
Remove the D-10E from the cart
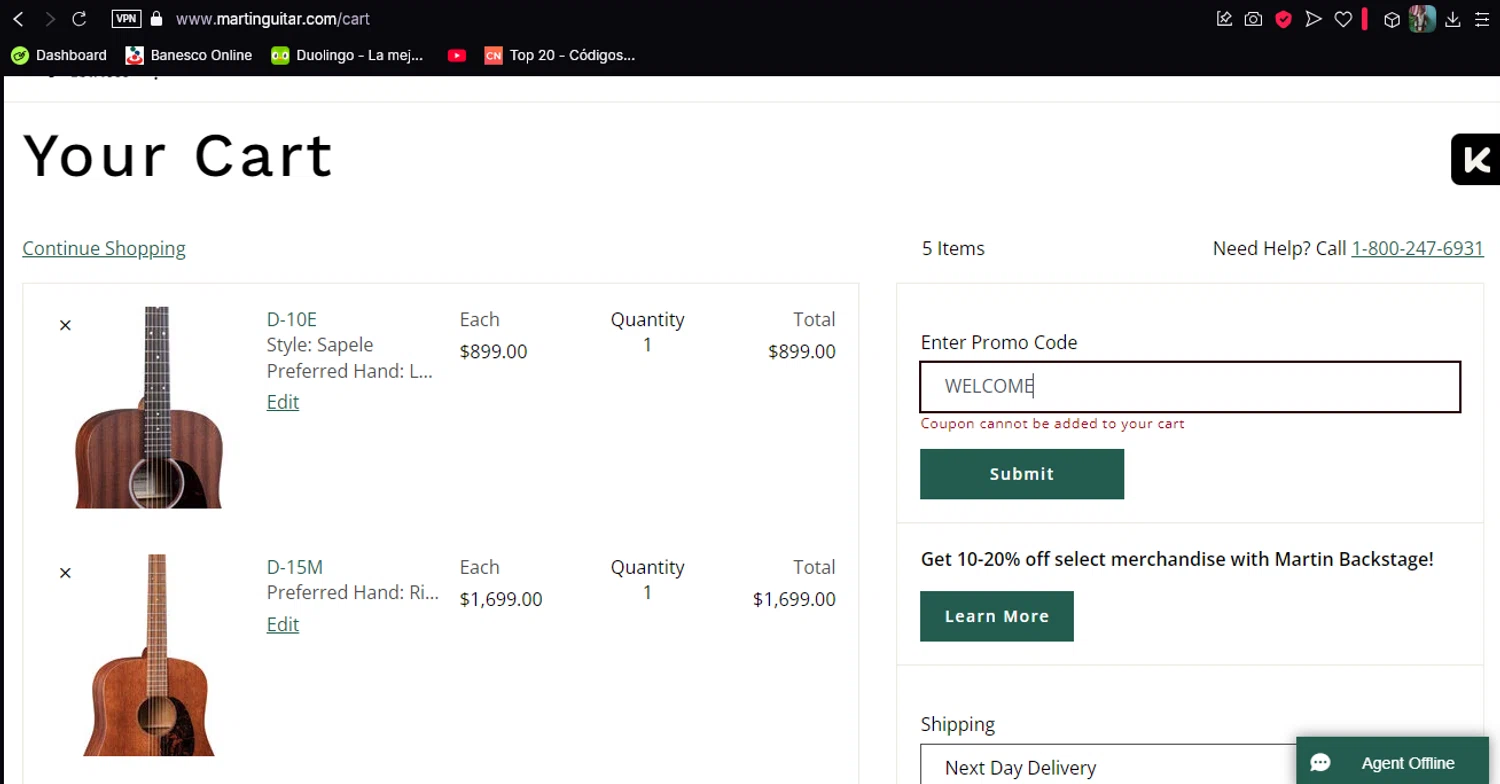tap(65, 325)
